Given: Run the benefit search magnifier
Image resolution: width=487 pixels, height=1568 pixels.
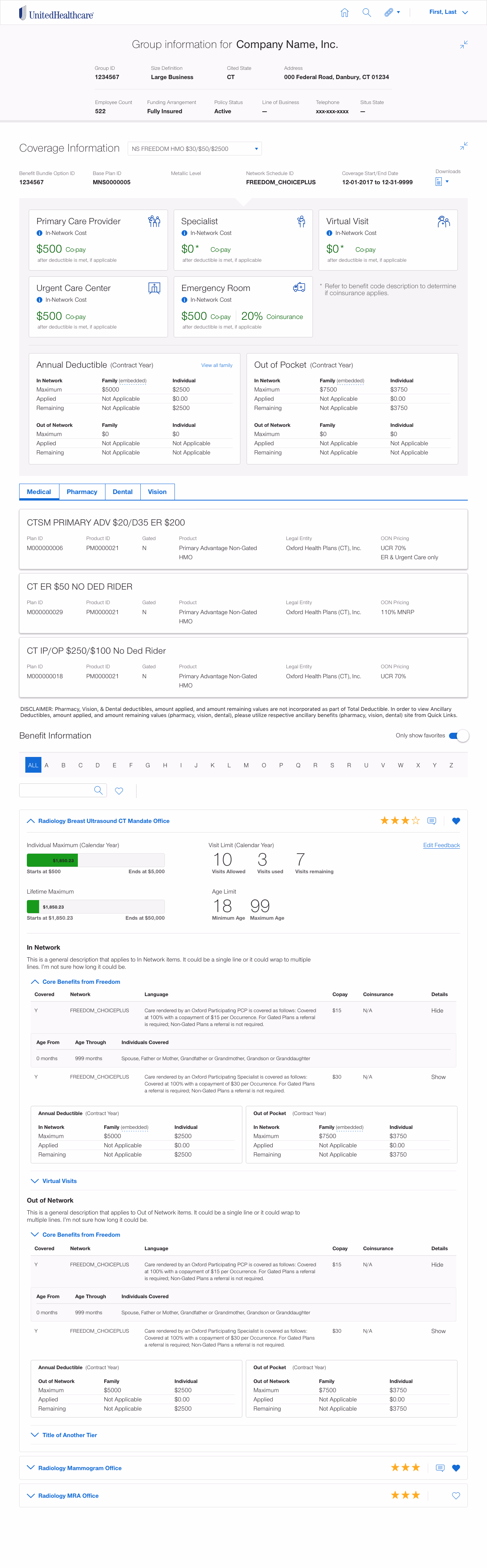Looking at the screenshot, I should [x=99, y=790].
